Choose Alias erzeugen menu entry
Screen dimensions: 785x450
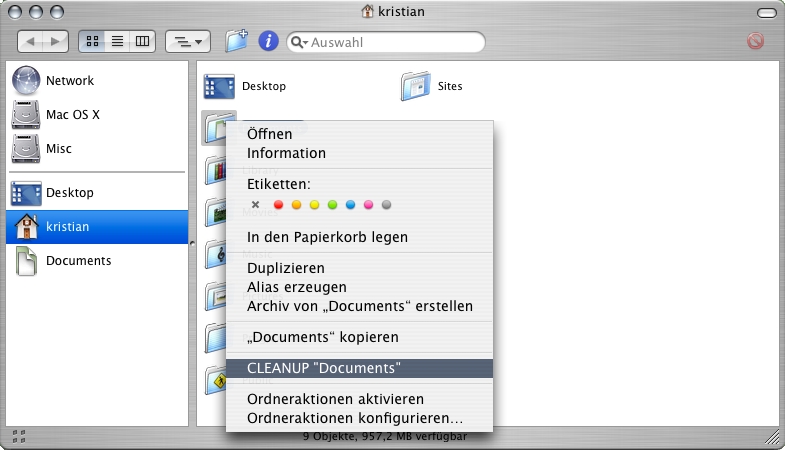click(x=359, y=287)
